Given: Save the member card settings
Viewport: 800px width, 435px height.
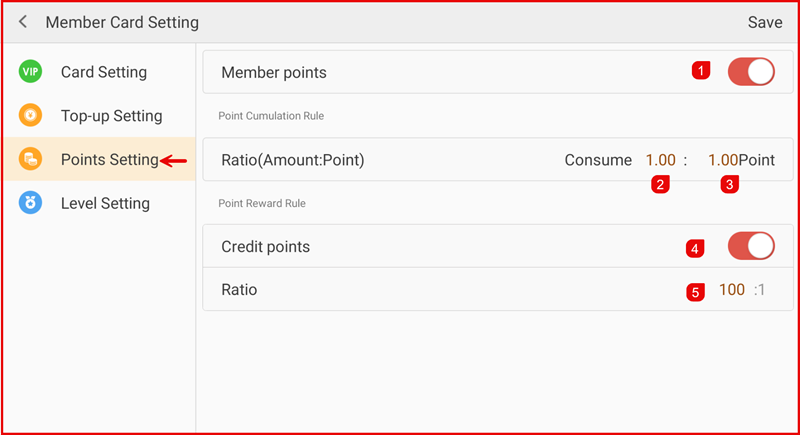Looking at the screenshot, I should [x=765, y=22].
